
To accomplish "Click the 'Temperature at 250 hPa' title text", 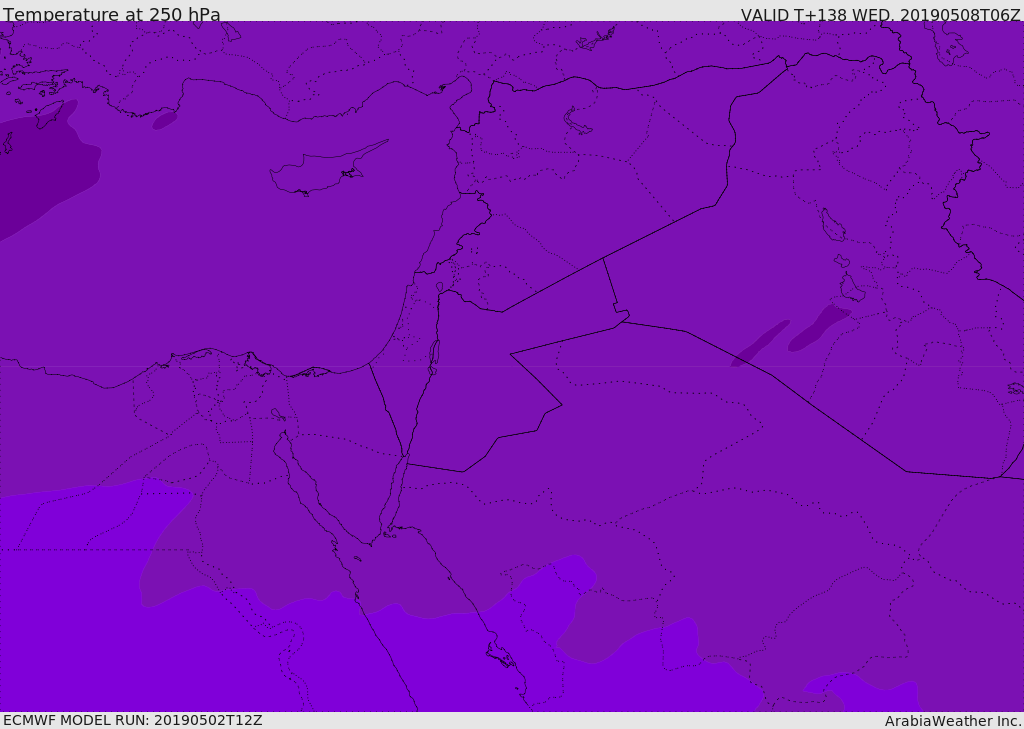I will [x=112, y=14].
